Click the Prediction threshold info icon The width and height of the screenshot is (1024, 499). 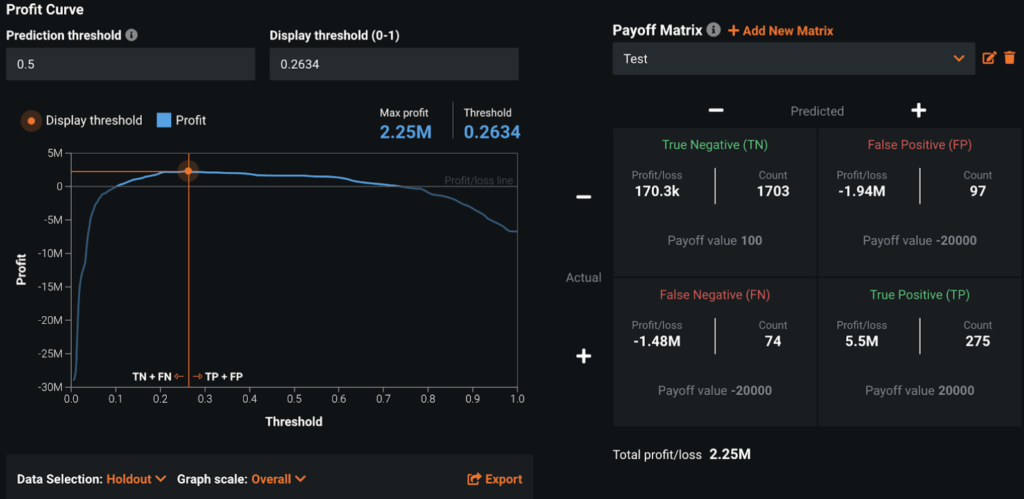(132, 35)
